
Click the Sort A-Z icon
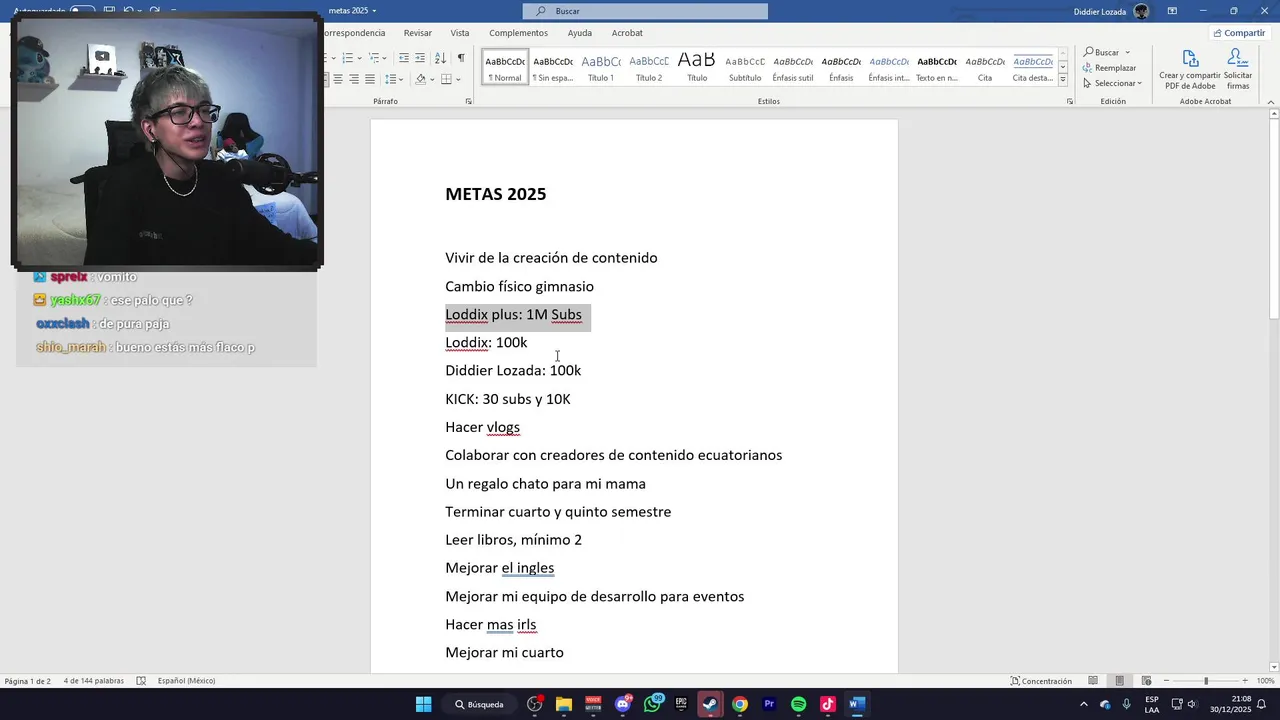(x=440, y=58)
